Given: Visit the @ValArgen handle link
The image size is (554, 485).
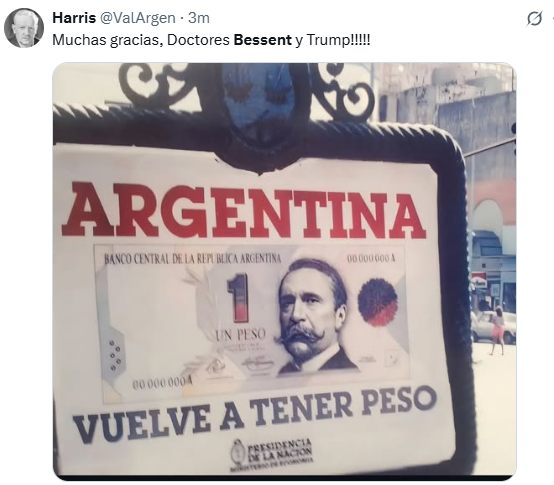Looking at the screenshot, I should pos(138,18).
